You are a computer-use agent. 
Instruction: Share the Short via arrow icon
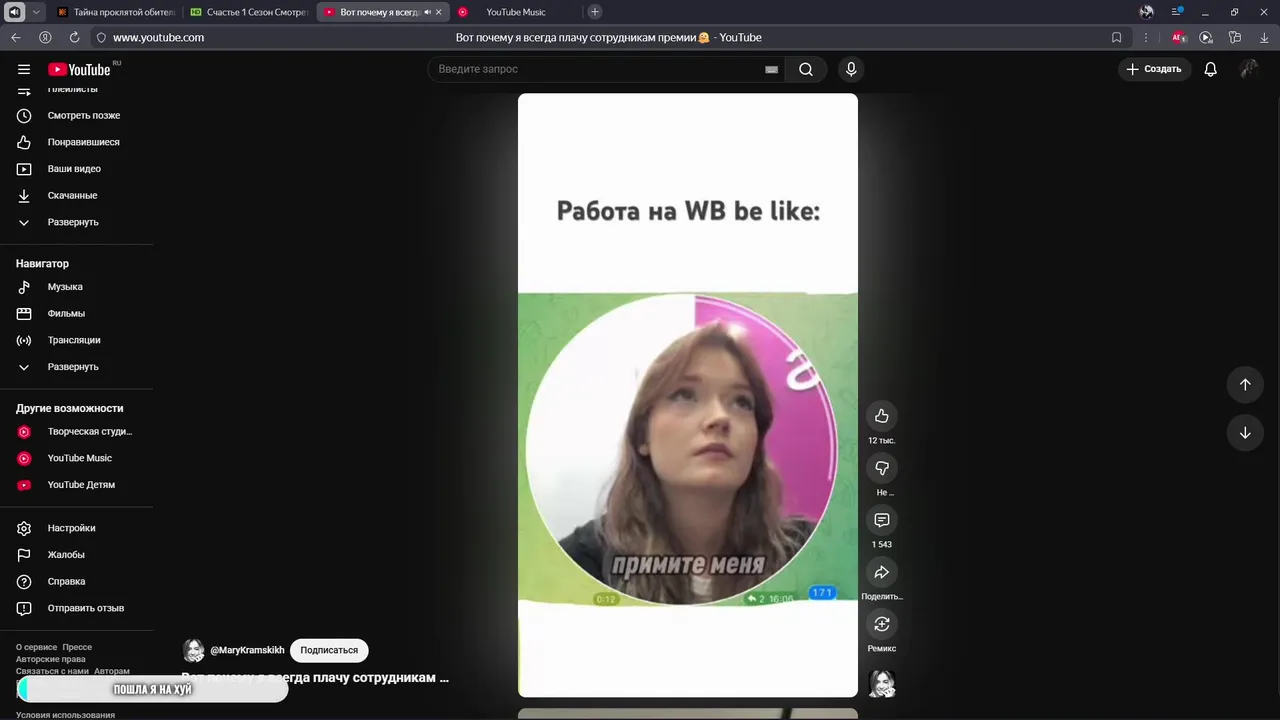pyautogui.click(x=881, y=572)
